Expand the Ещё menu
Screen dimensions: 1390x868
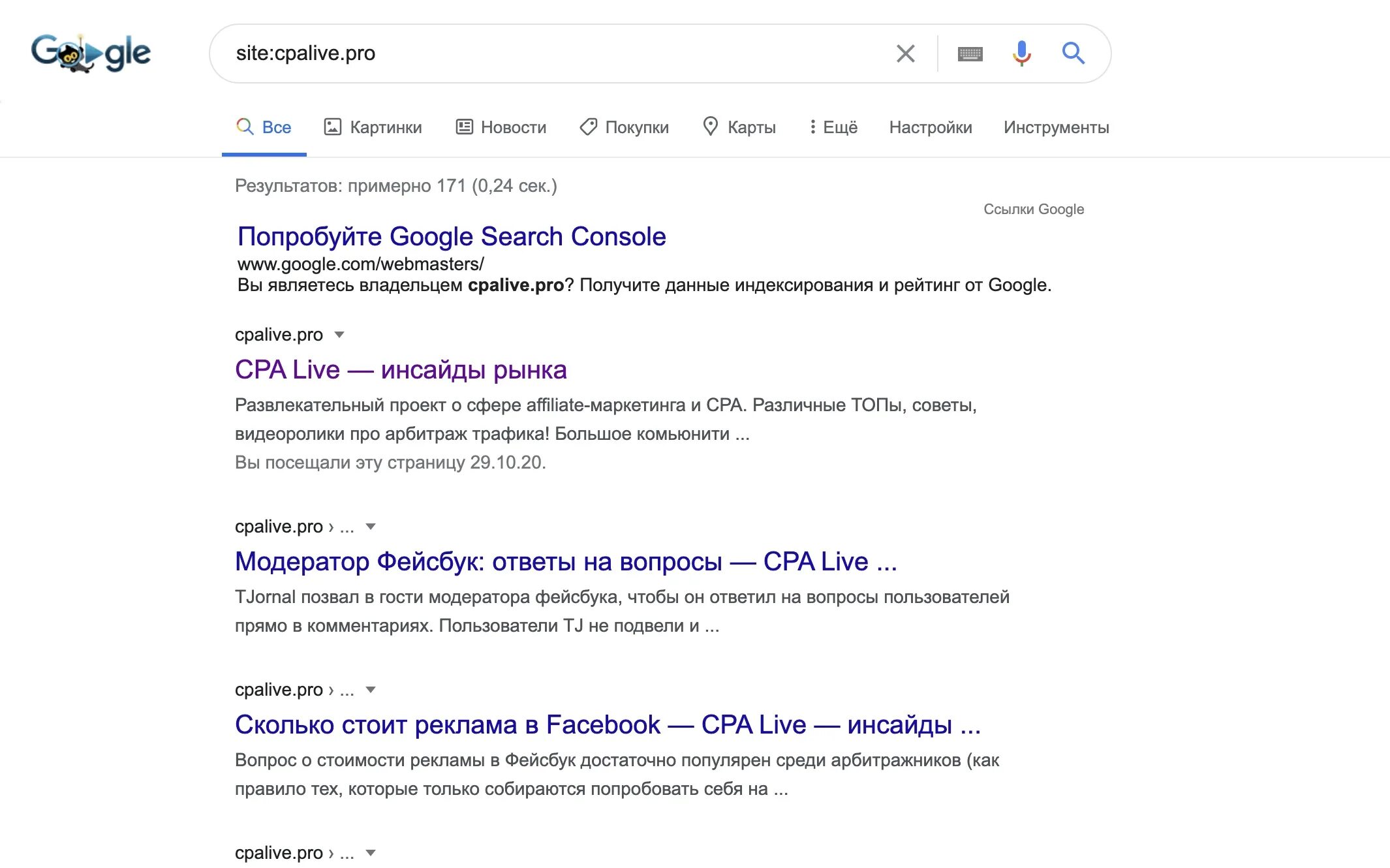833,127
